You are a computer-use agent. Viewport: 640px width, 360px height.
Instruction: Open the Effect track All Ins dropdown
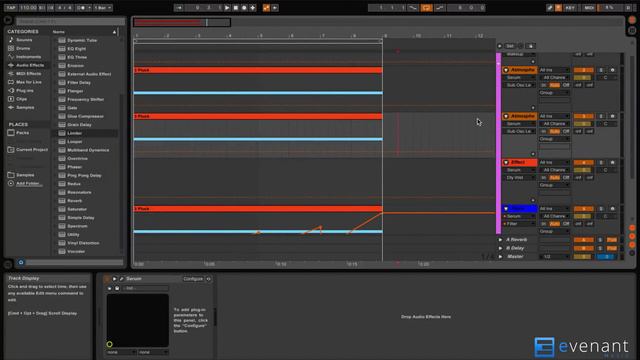(554, 162)
